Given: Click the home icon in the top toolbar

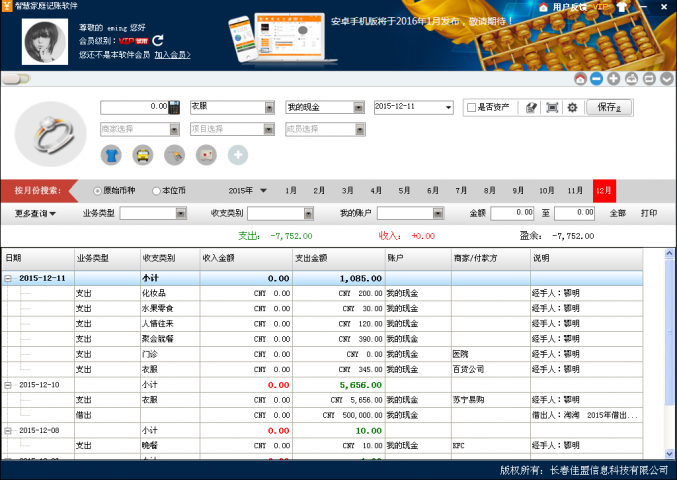Looking at the screenshot, I should [580, 79].
